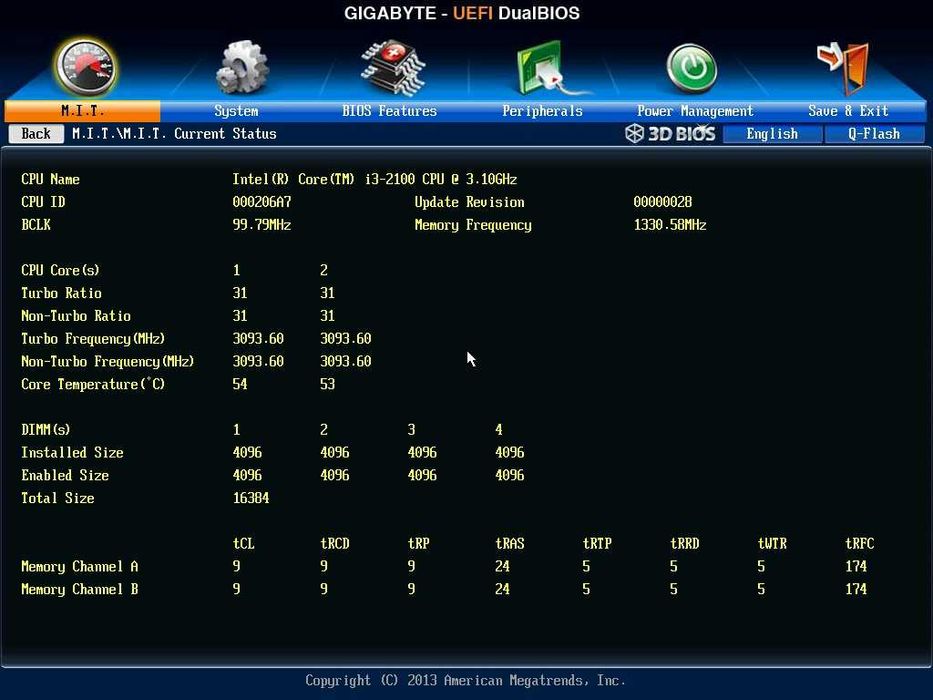Click the American Megatrends copyright text

point(465,680)
